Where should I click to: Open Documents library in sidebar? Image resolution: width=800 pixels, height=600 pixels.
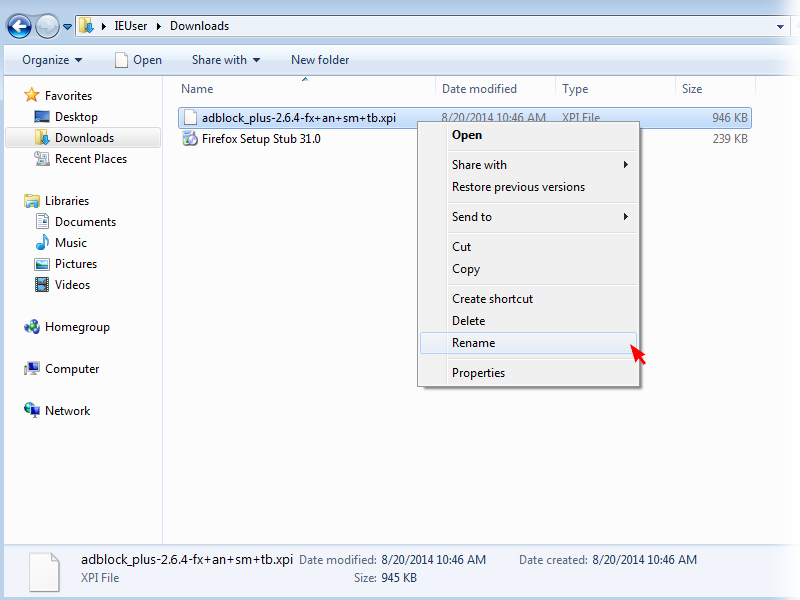[85, 222]
